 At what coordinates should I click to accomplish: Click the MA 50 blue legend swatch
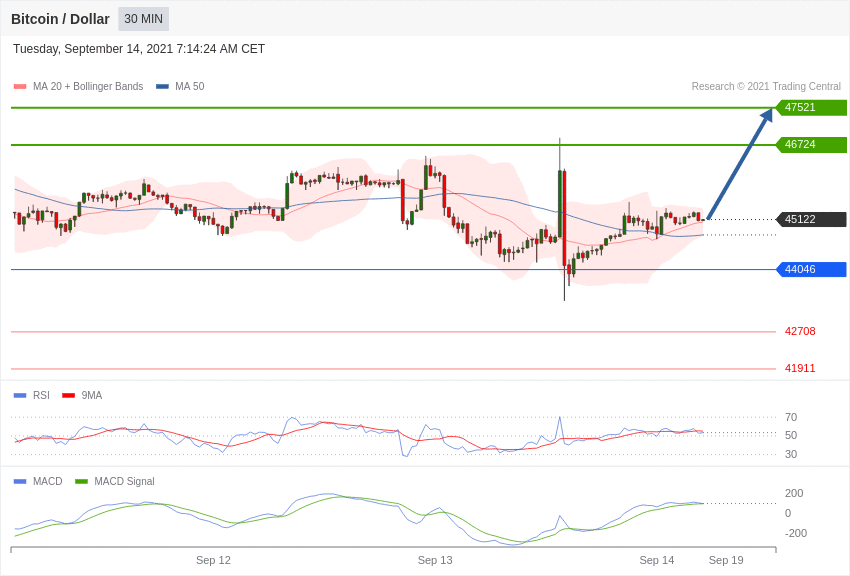[162, 87]
